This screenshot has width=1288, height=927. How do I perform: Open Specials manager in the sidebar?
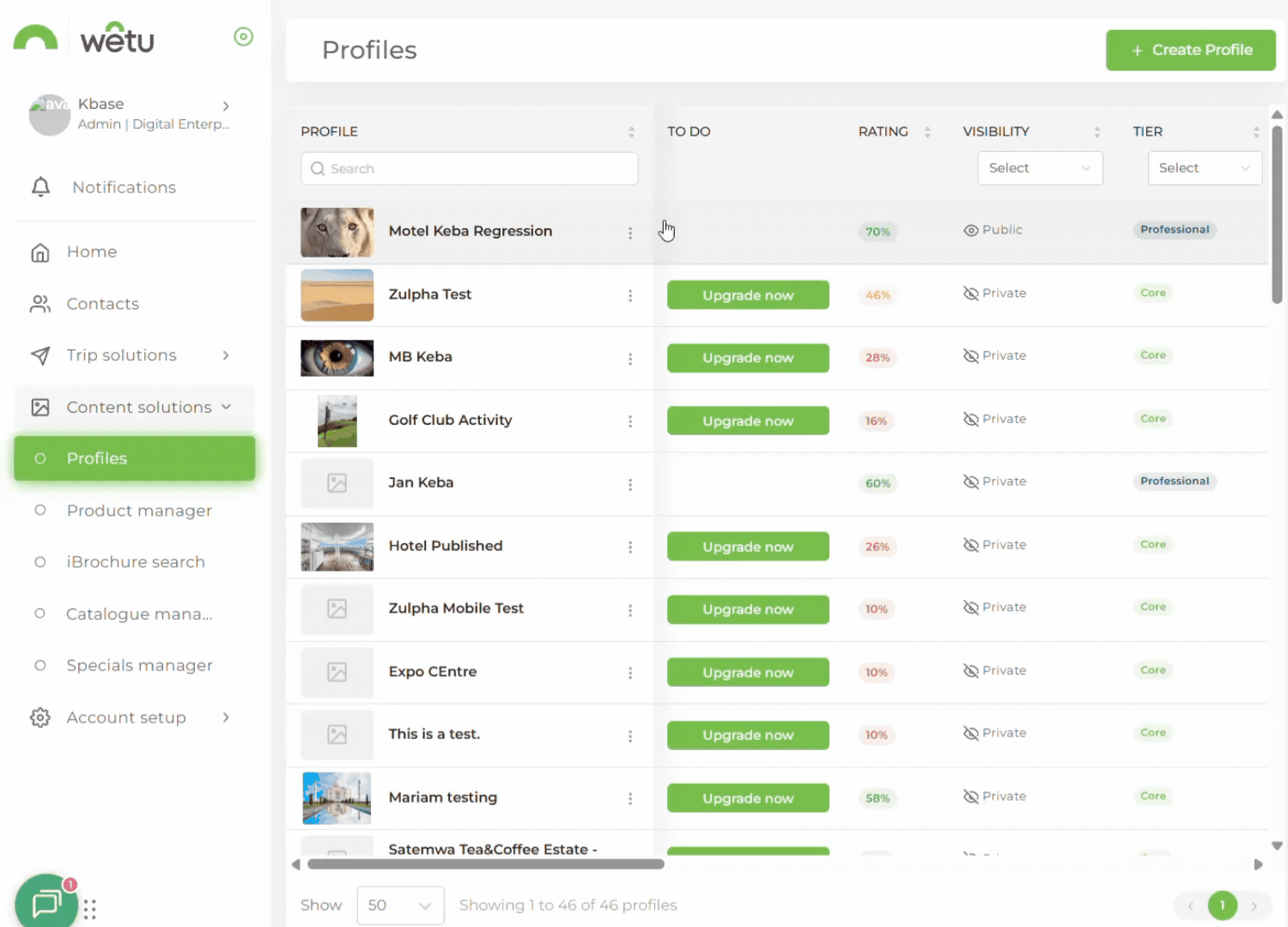(140, 665)
